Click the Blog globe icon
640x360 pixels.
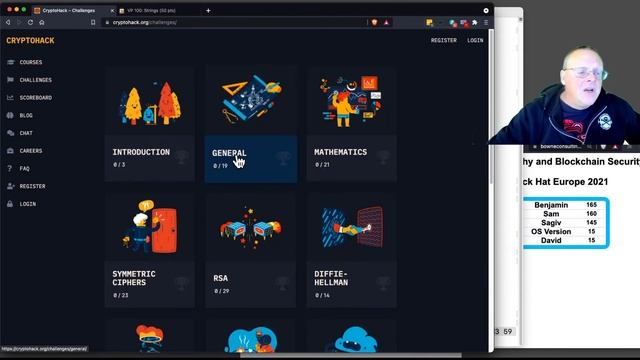[x=11, y=115]
